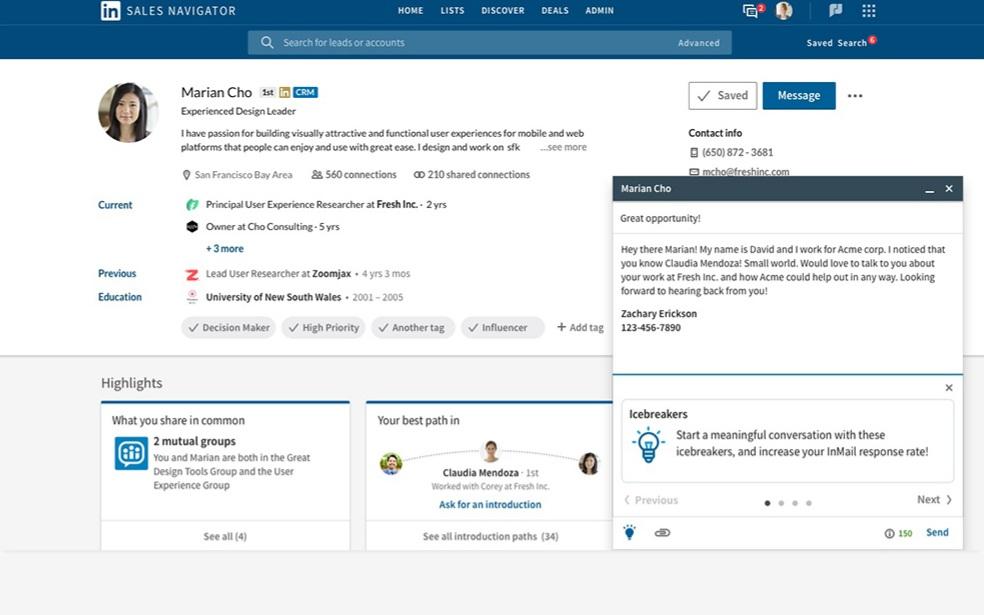
Task: Open Advanced search
Action: click(x=698, y=43)
